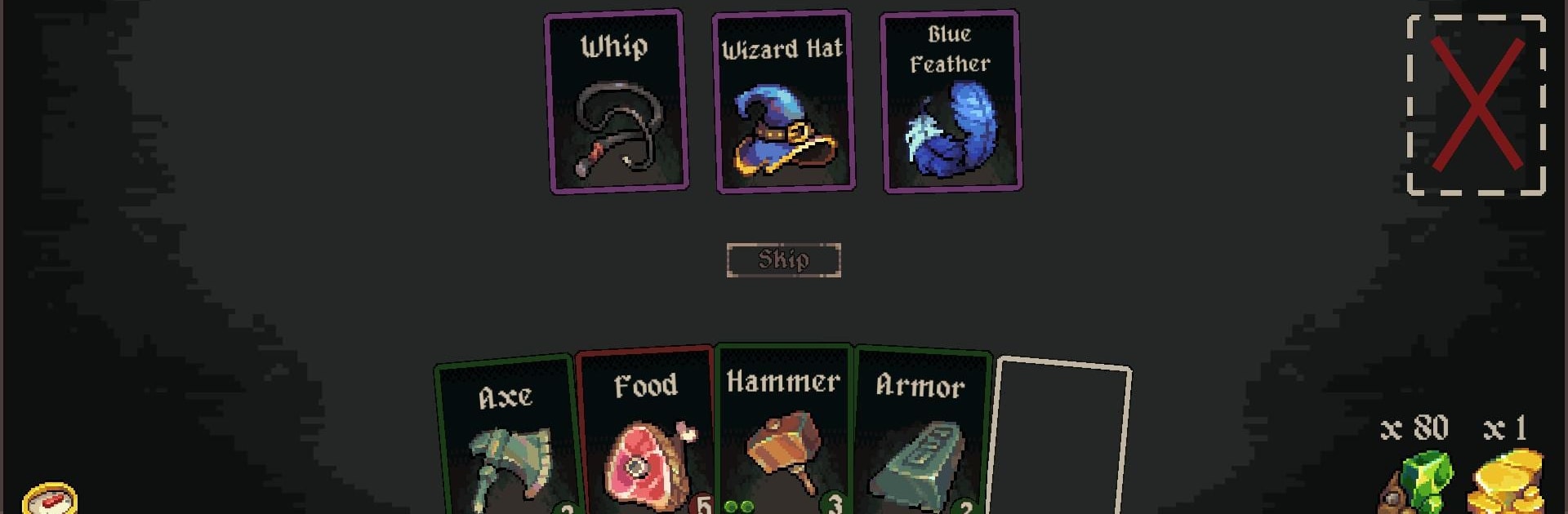Select the Whip reward card
The height and width of the screenshot is (514, 1568).
pos(617,102)
